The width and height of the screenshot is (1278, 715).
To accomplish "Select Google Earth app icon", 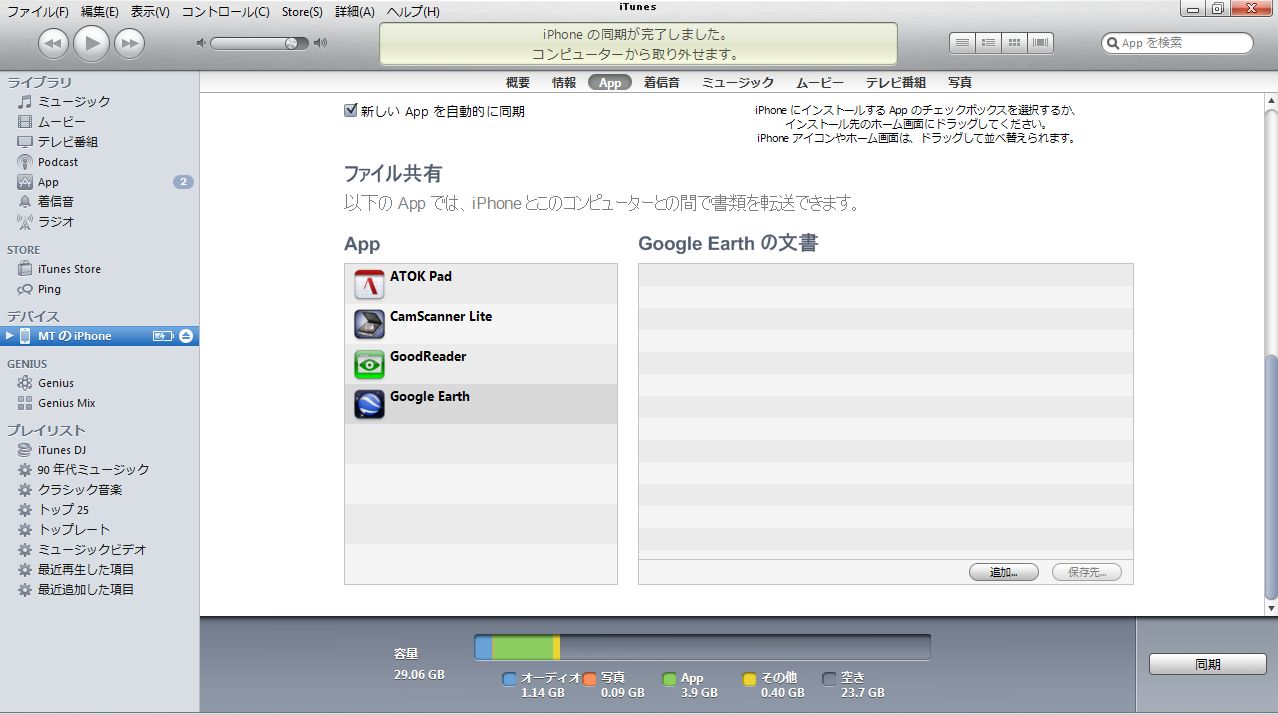I will click(x=369, y=405).
